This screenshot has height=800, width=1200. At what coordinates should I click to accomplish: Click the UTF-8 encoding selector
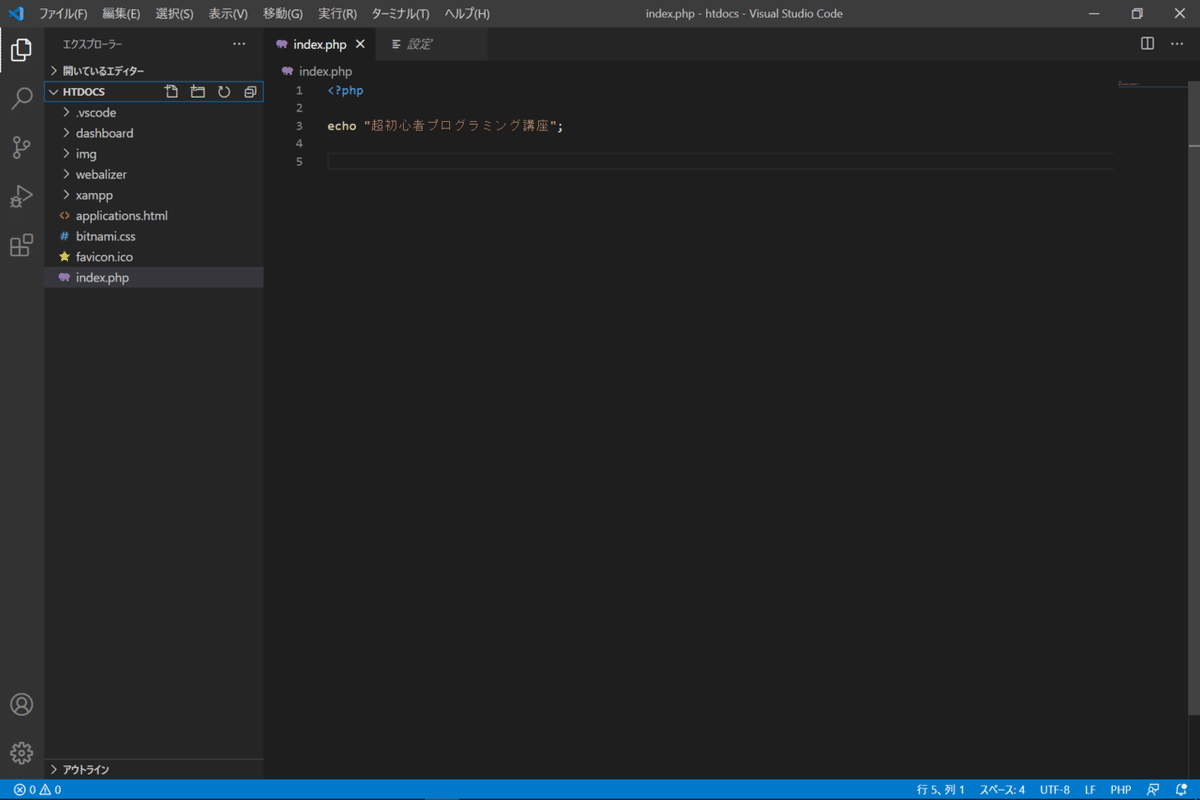1054,790
